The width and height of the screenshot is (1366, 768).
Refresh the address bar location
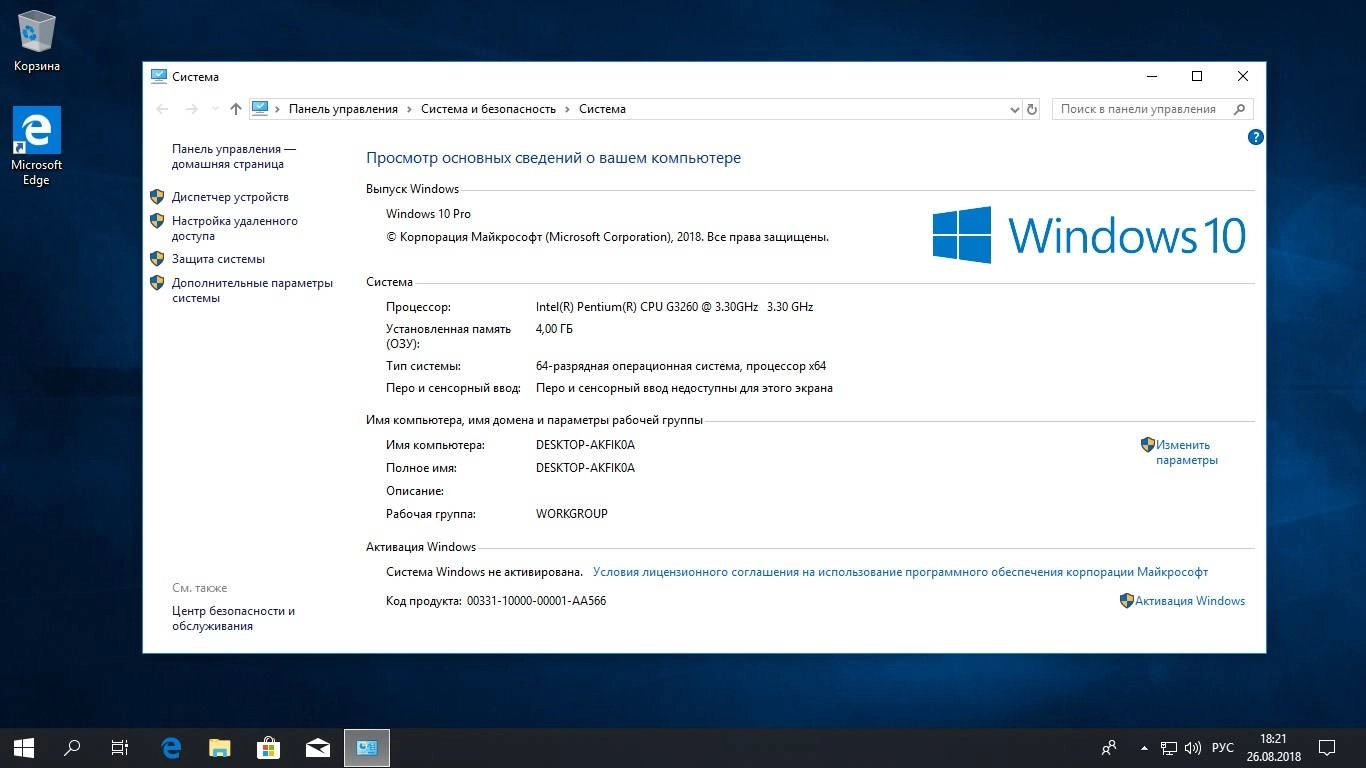pyautogui.click(x=1032, y=109)
